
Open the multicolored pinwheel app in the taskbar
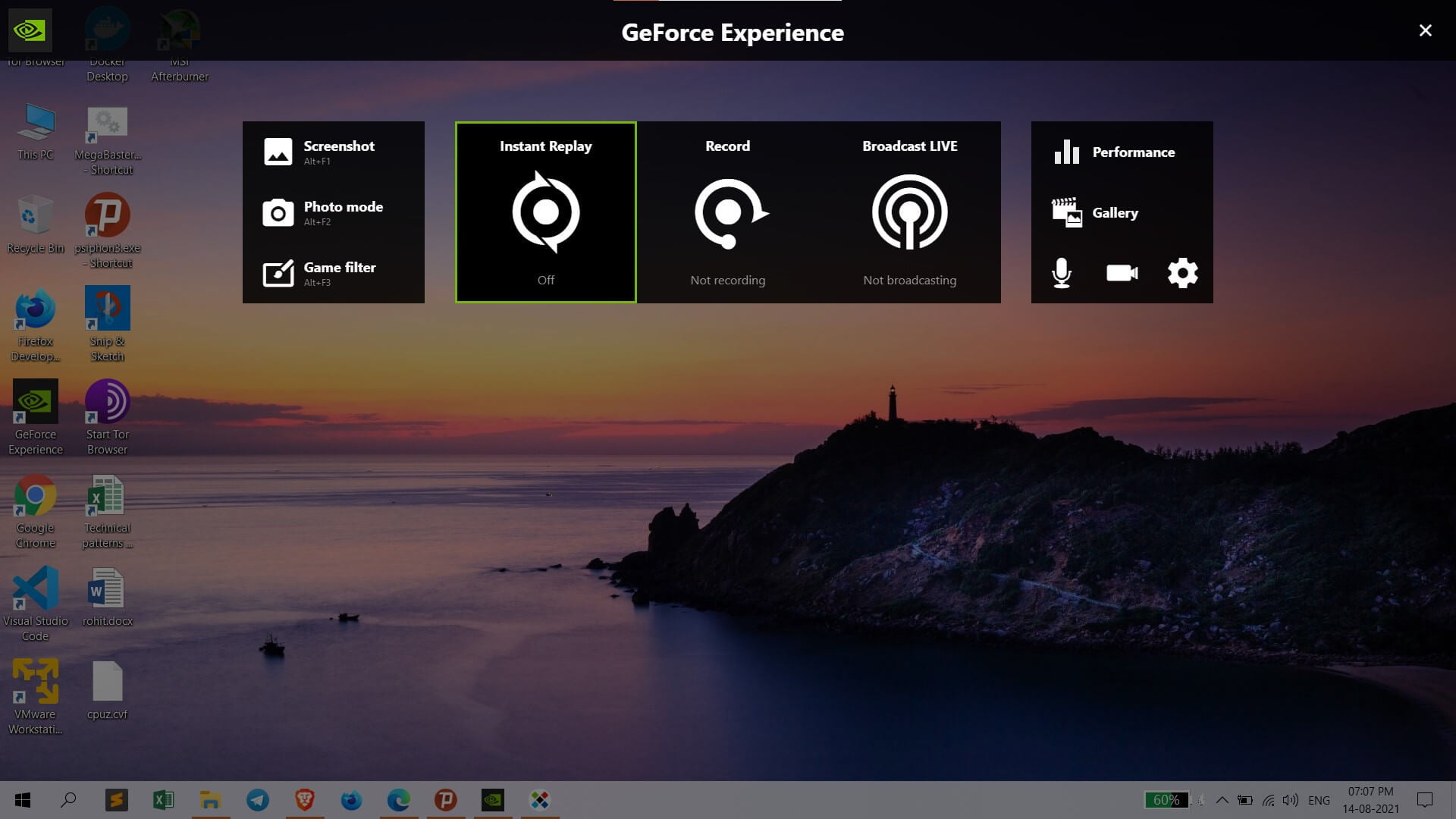tap(540, 800)
